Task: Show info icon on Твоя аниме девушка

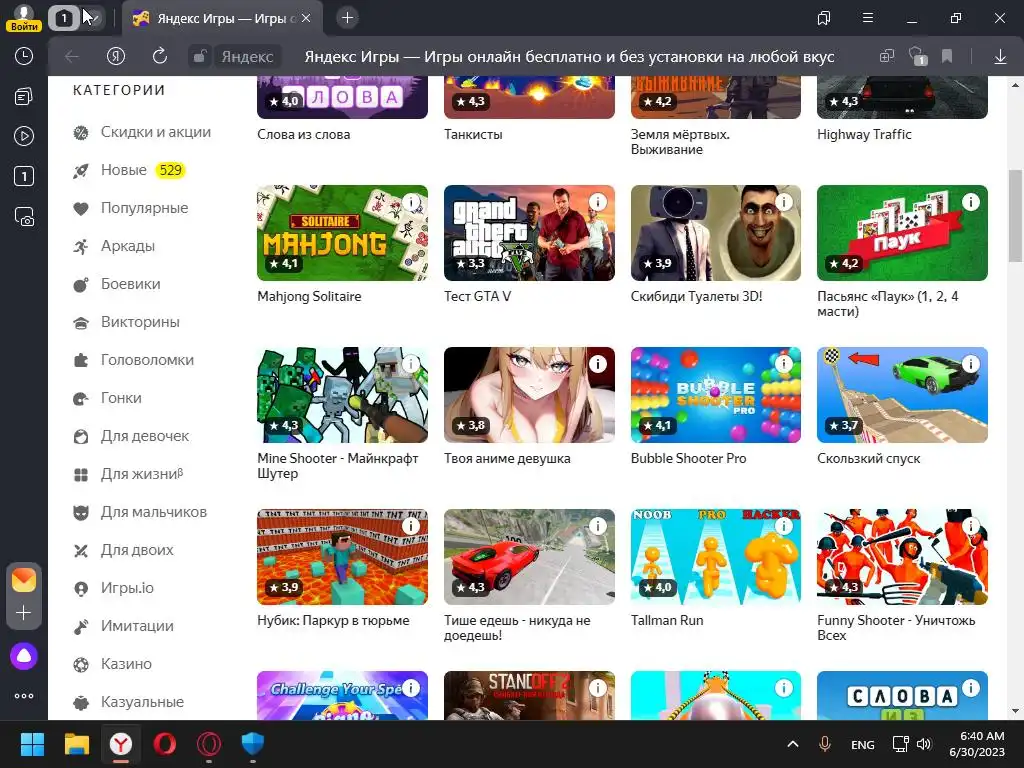Action: (x=598, y=364)
